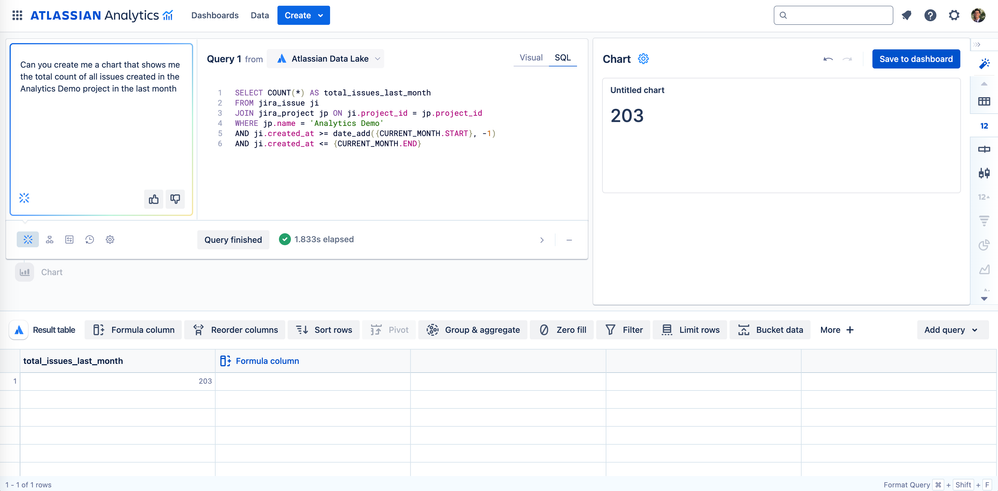Screen dimensions: 998x491
Task: Select the Result table tab
Action: [x=45, y=330]
